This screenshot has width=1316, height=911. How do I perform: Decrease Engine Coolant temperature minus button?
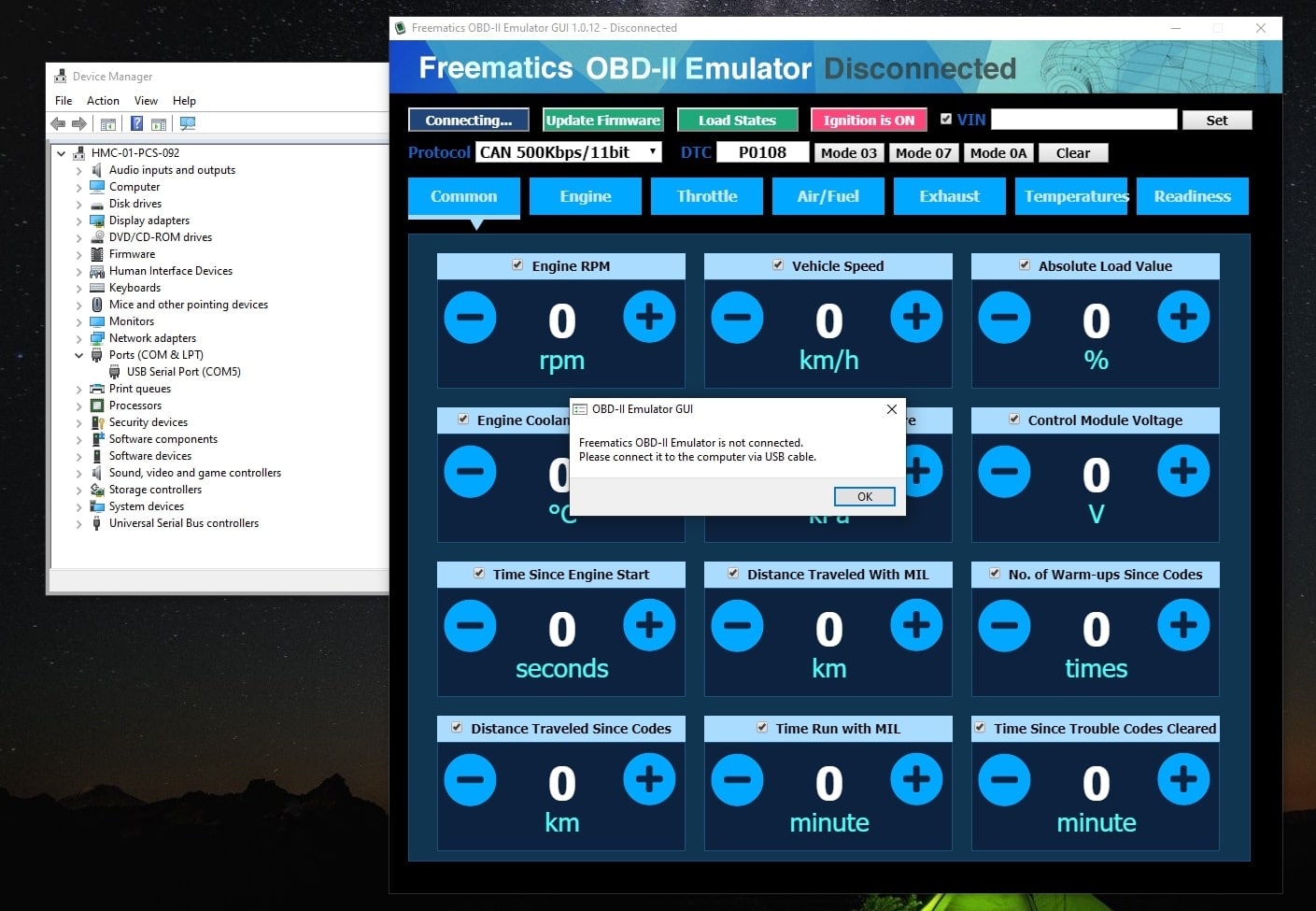pyautogui.click(x=470, y=471)
